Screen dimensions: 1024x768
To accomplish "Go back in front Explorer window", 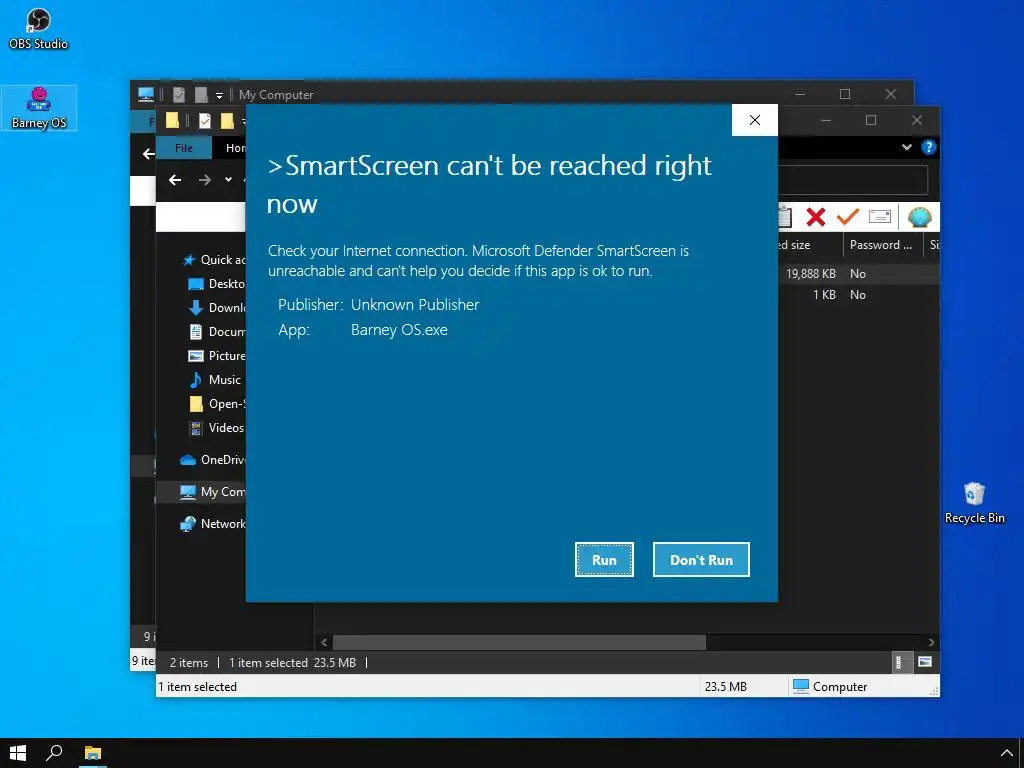I will pyautogui.click(x=175, y=180).
